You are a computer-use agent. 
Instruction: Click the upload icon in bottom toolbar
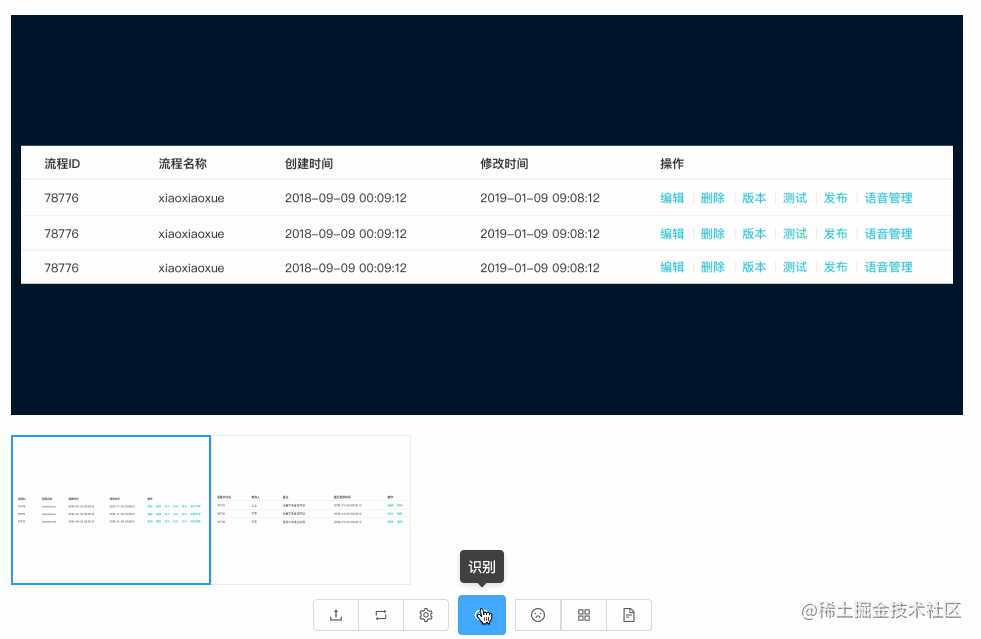[336, 615]
